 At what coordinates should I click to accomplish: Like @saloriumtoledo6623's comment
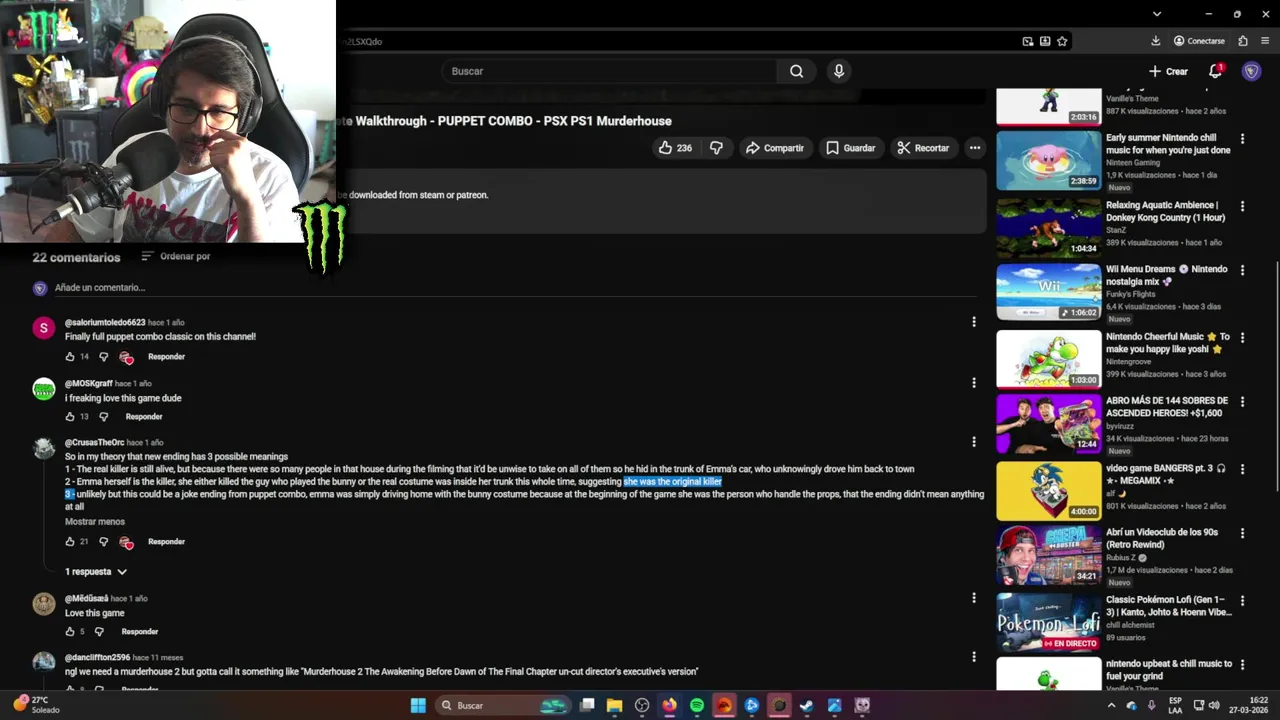[x=70, y=357]
